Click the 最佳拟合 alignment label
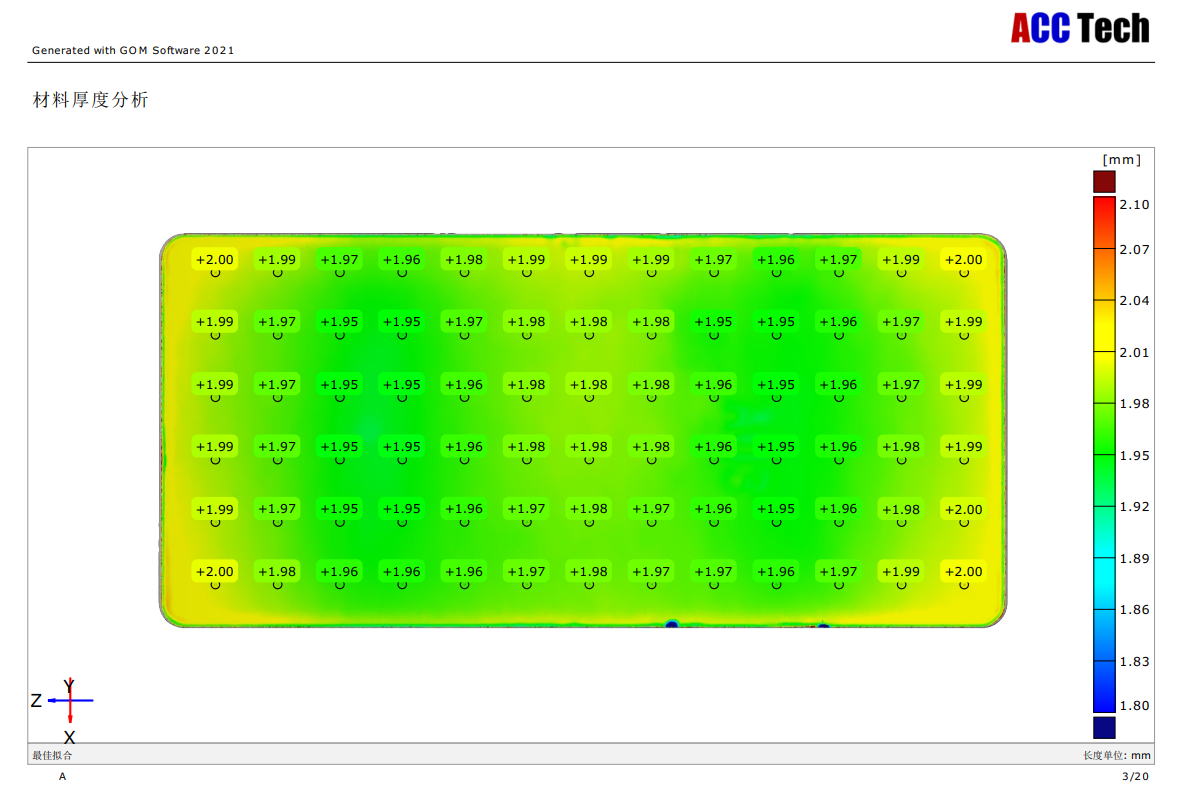Screen dimensions: 1179x790 52,755
